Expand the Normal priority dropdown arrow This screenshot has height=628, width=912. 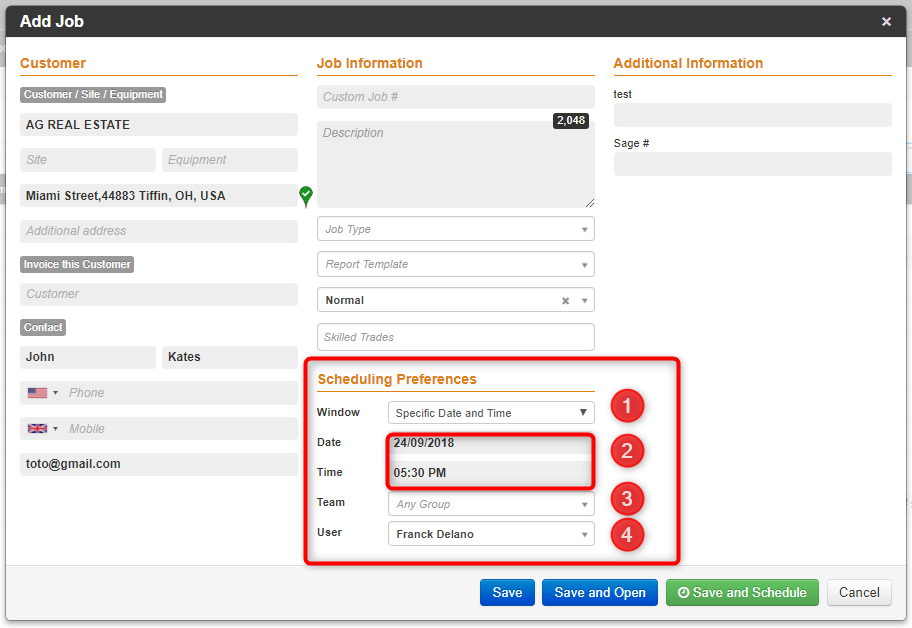585,301
